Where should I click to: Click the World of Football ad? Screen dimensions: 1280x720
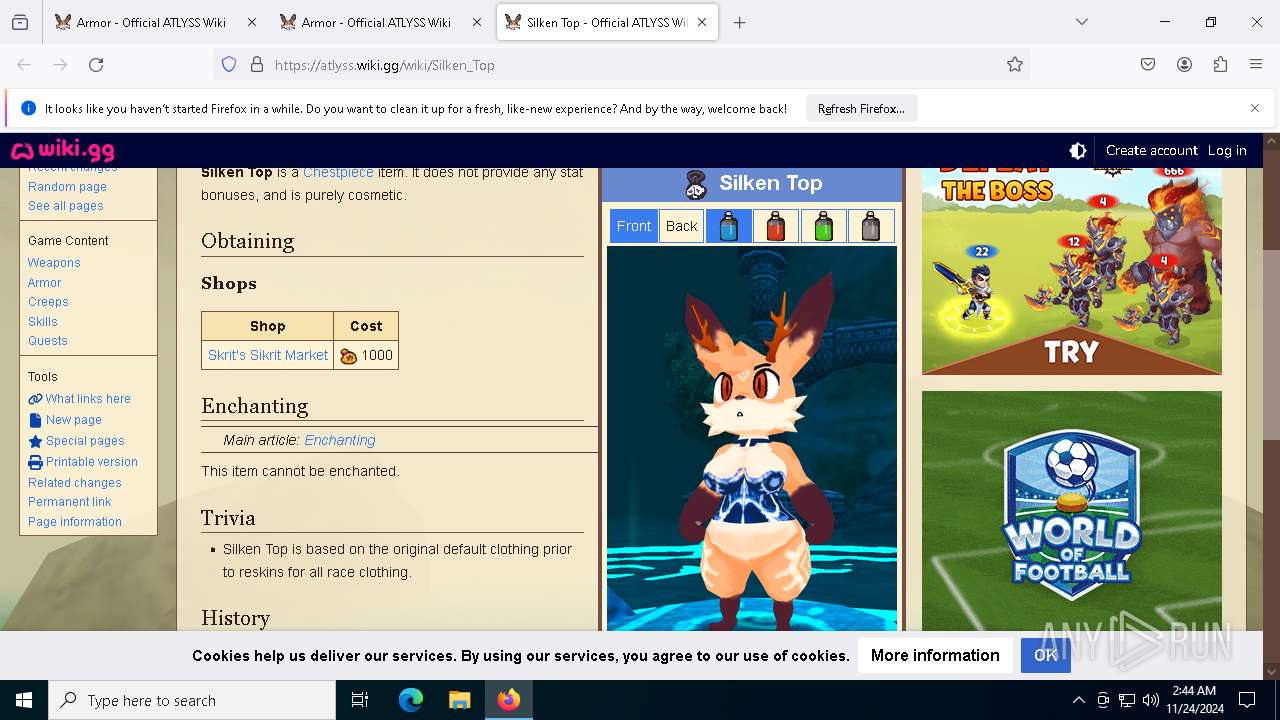click(x=1072, y=510)
